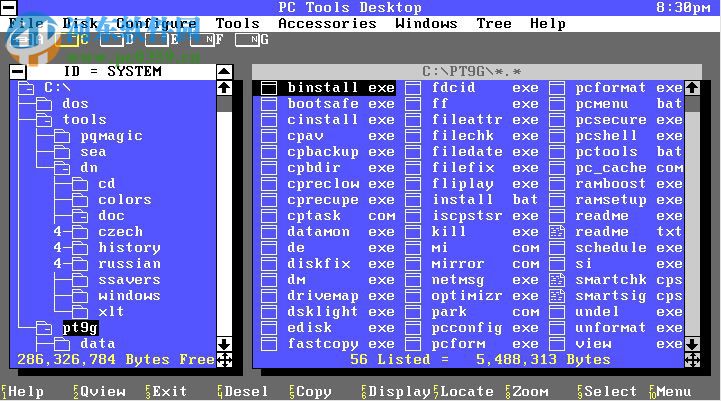Click file list scroll down arrow
The height and width of the screenshot is (401, 721).
coord(692,344)
